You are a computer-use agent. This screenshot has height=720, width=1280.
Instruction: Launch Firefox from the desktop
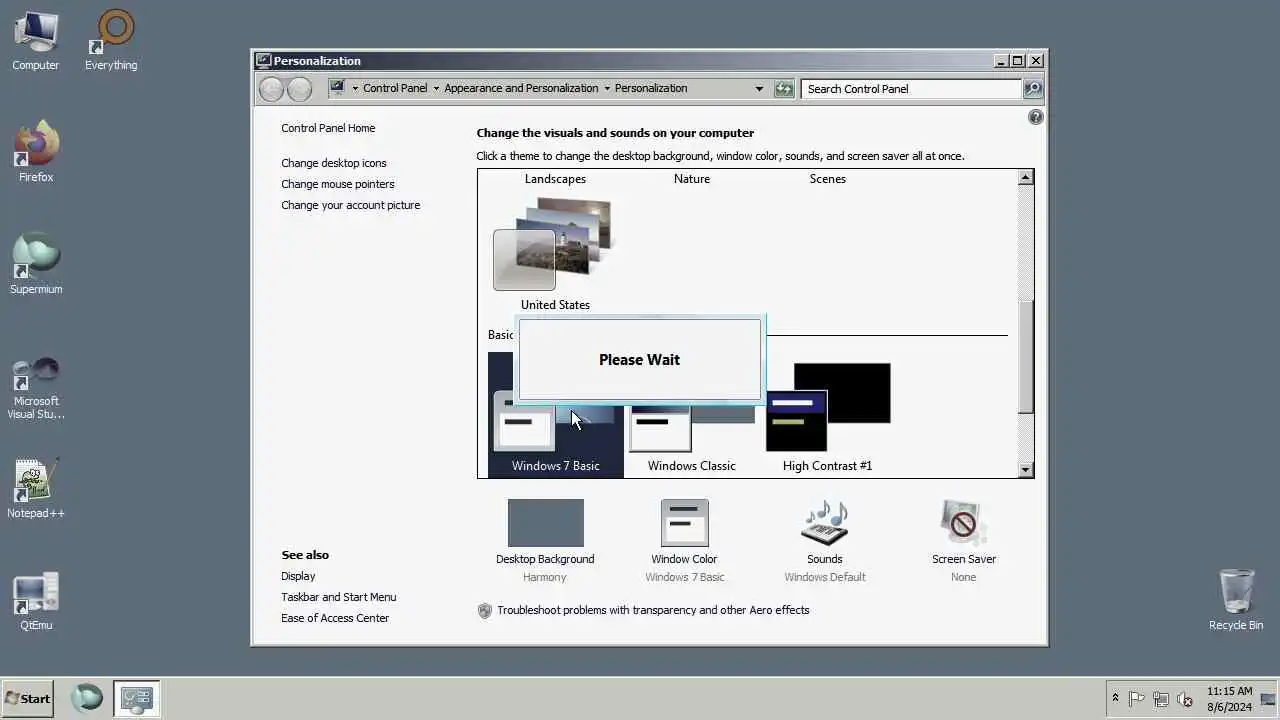36,152
